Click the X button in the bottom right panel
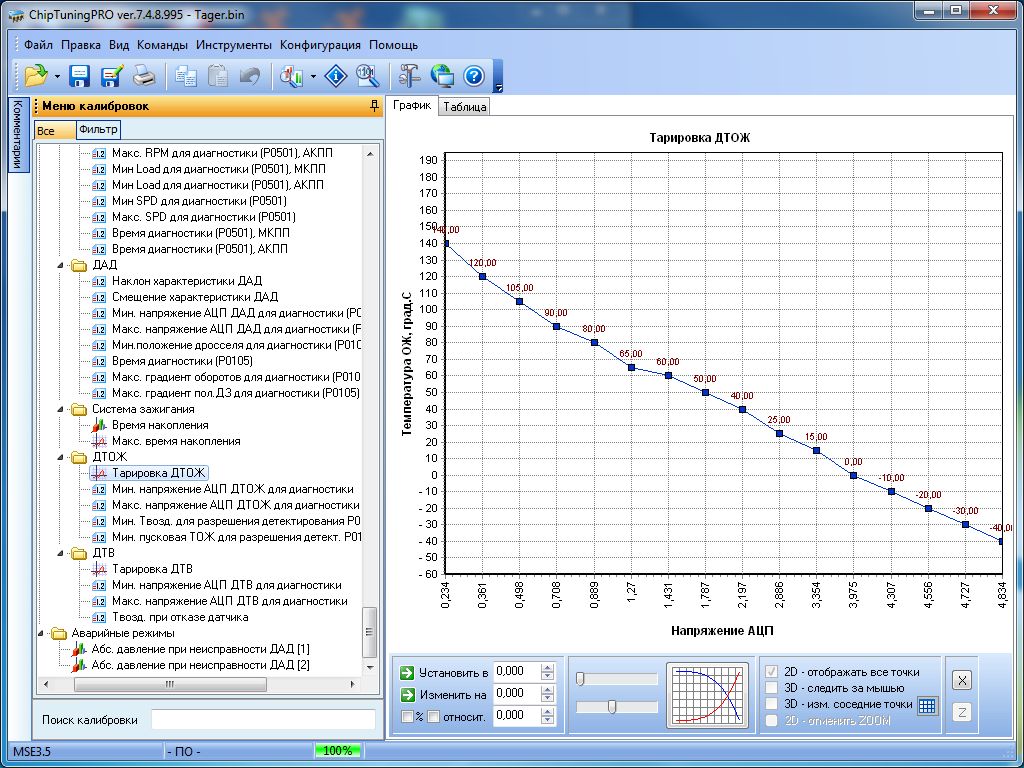This screenshot has width=1024, height=768. (x=961, y=680)
